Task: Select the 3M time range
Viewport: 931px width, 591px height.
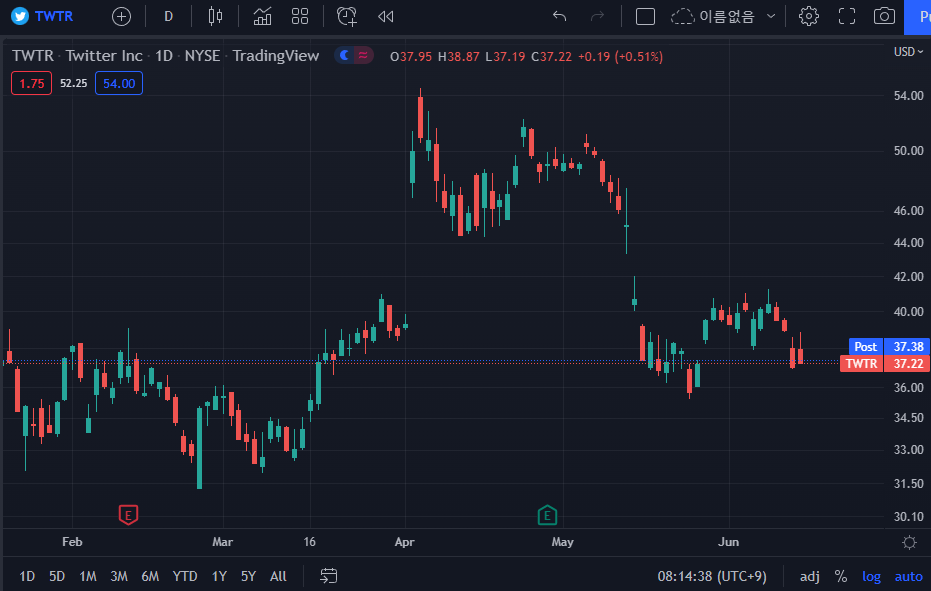Action: [119, 576]
